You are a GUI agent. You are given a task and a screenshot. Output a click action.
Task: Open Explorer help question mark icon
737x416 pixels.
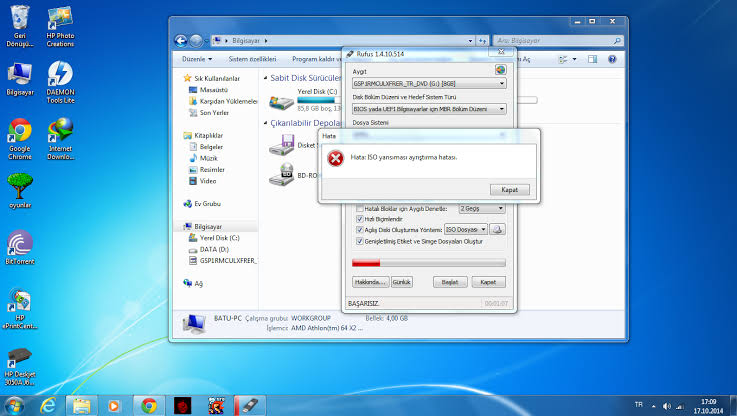(x=612, y=59)
